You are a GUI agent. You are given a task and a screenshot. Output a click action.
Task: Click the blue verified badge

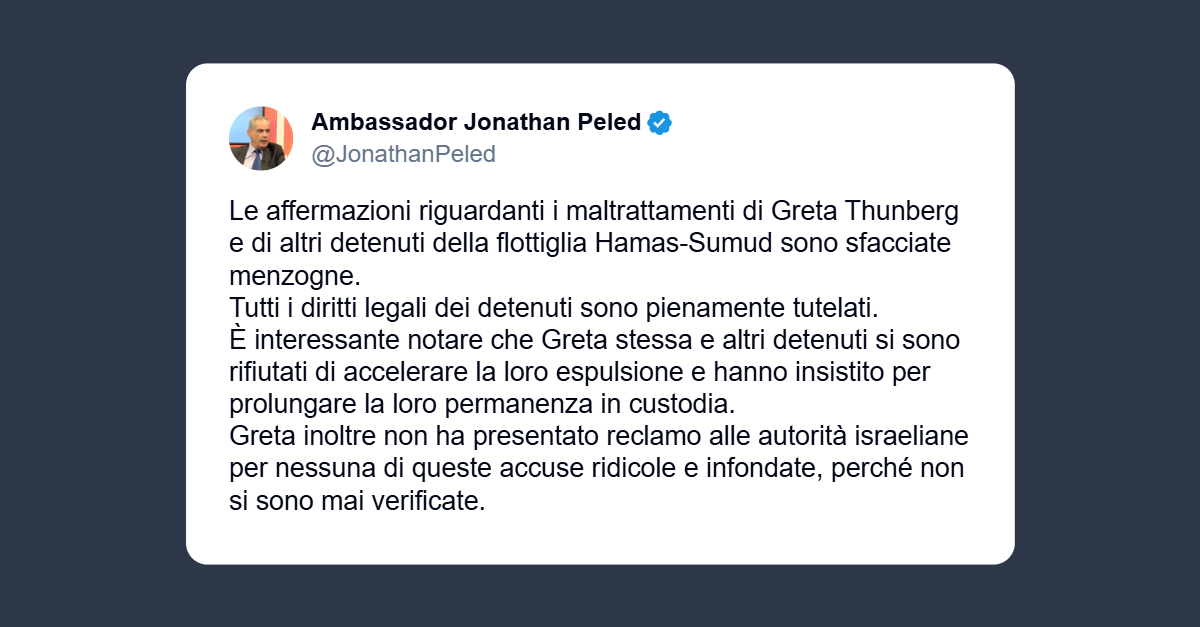660,123
